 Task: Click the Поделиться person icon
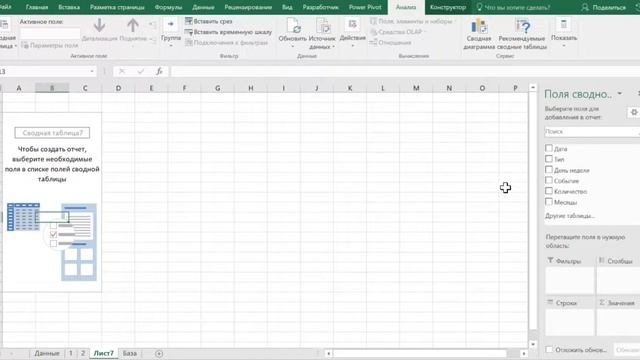click(585, 7)
